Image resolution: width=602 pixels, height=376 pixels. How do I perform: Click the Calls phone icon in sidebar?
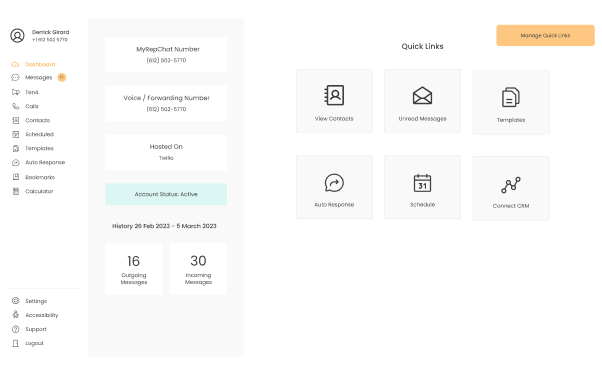click(x=16, y=106)
